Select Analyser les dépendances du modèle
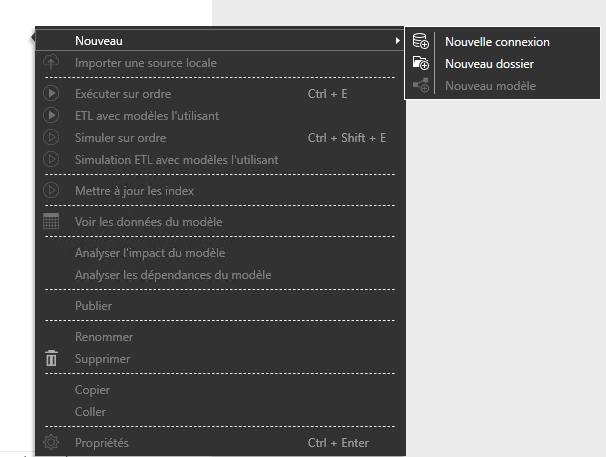Screen dimensions: 606x457 pos(173,275)
